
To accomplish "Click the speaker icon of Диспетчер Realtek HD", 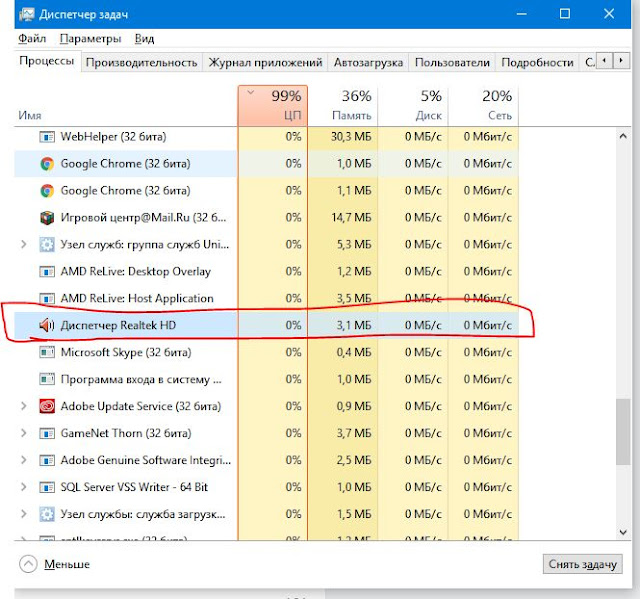I will point(47,325).
